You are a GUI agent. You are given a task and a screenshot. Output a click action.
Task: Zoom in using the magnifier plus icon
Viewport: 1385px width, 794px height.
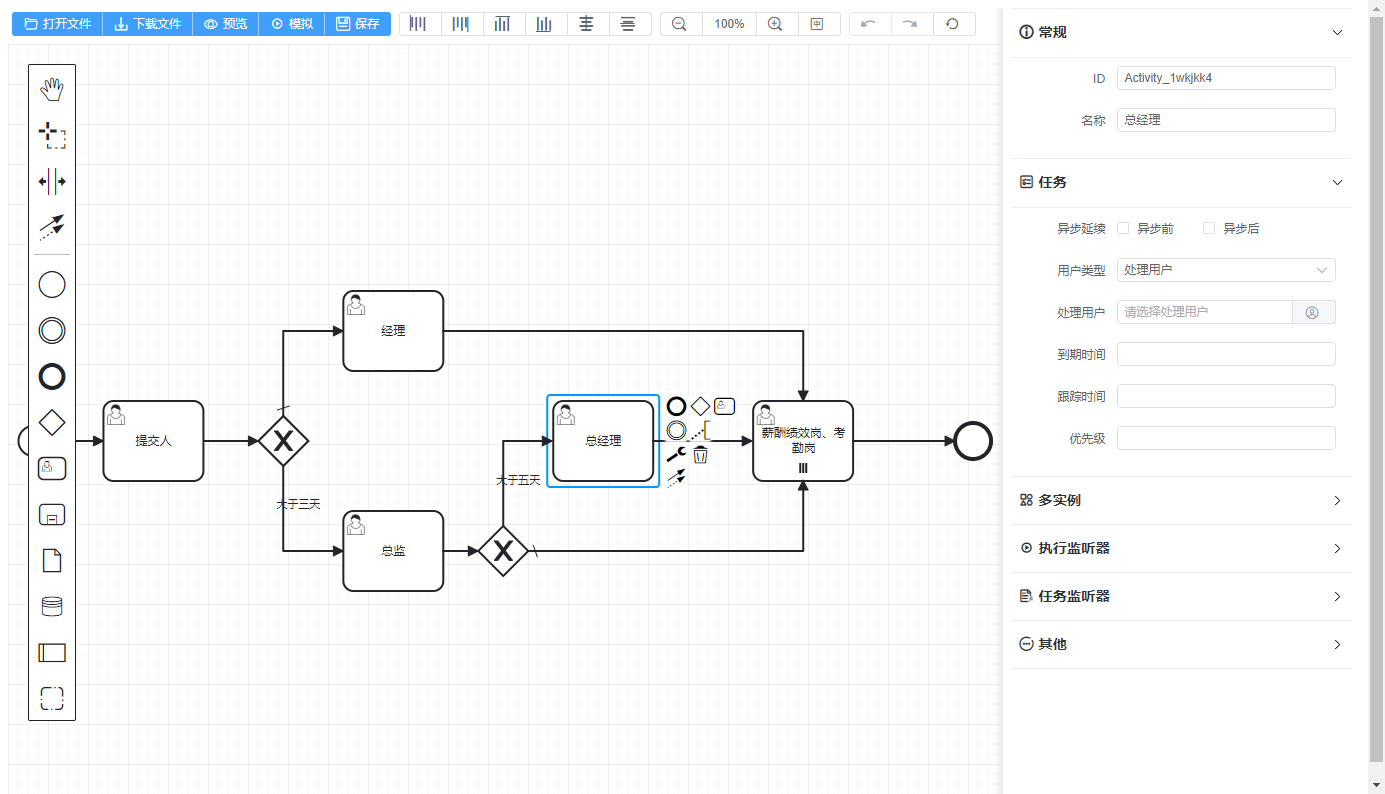tap(776, 23)
